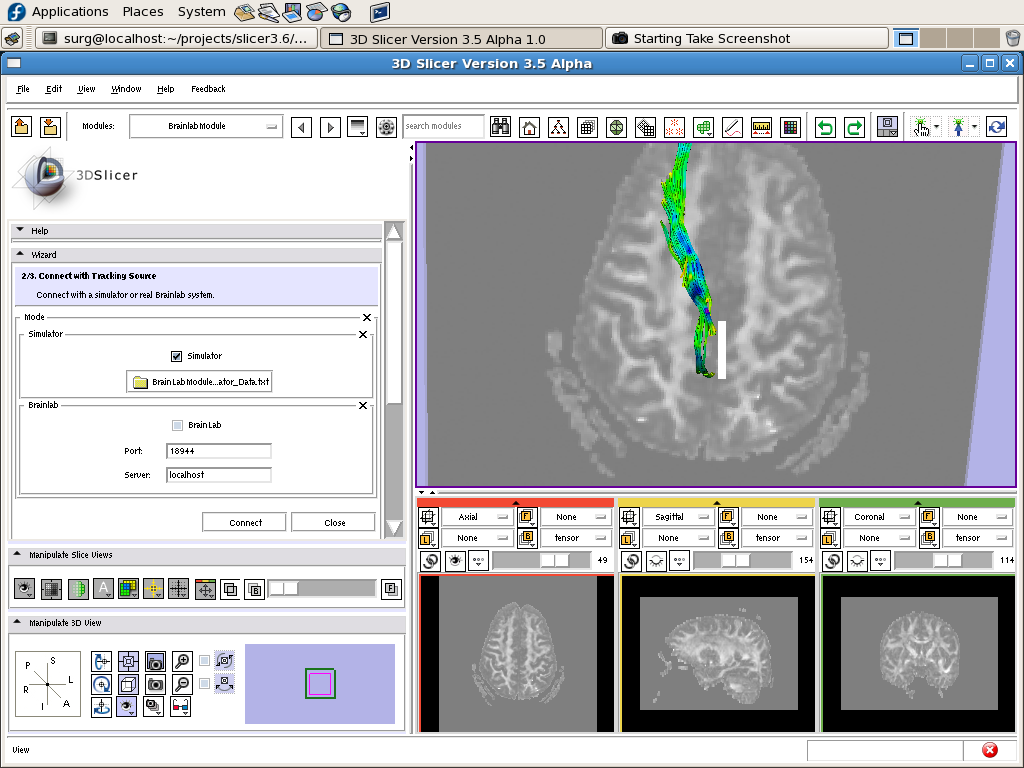Toggle Axial slice visibility eye icon

[455, 562]
